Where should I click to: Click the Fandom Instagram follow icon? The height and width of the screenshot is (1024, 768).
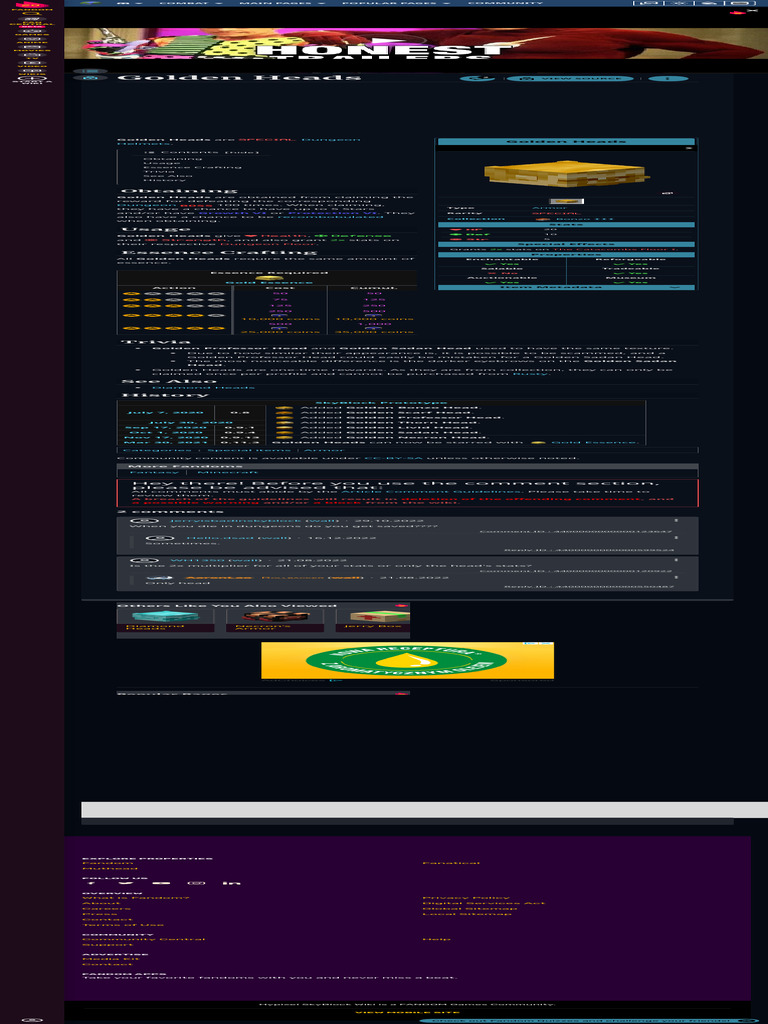click(198, 883)
